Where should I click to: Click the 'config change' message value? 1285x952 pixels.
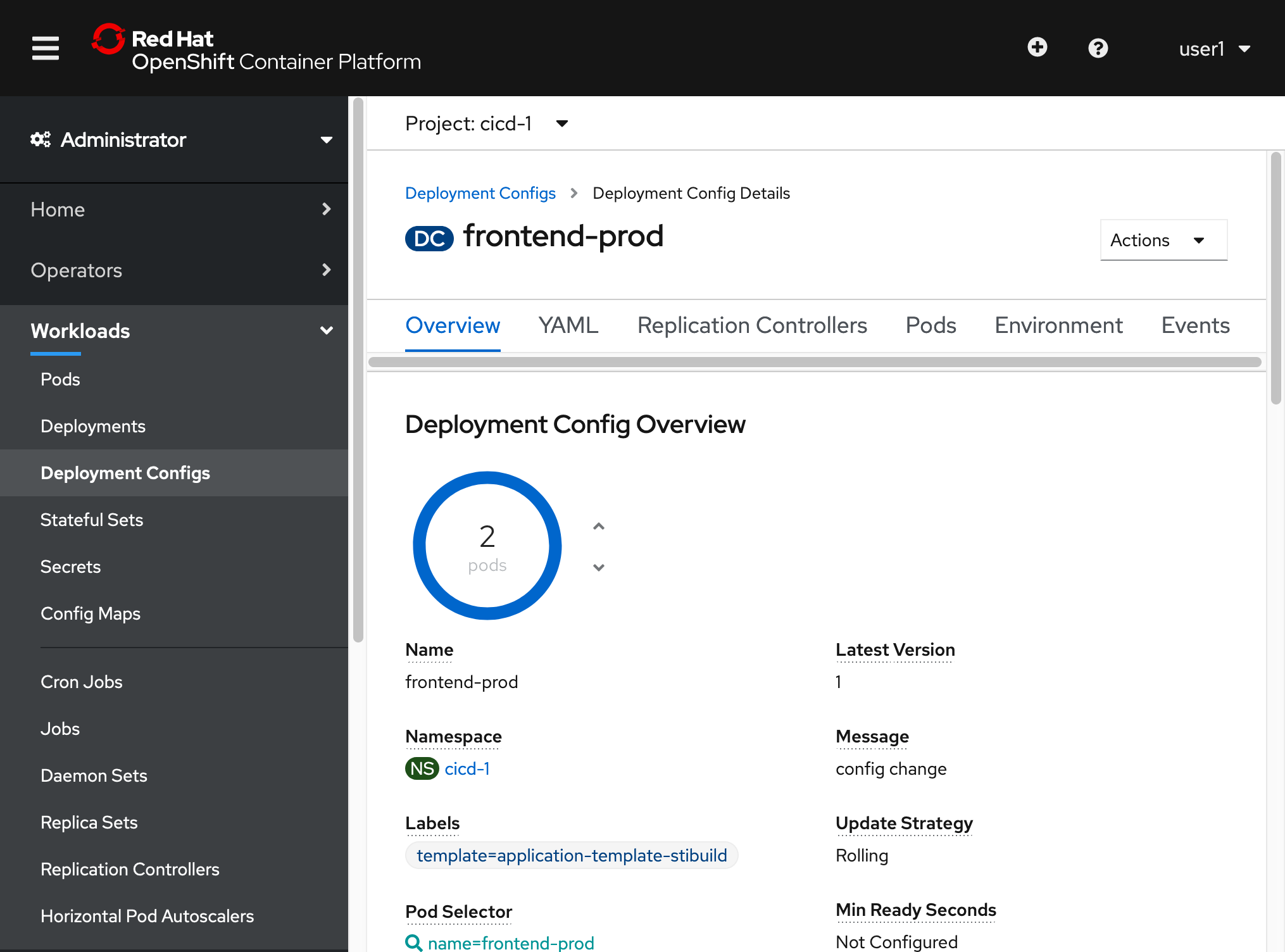(x=891, y=768)
